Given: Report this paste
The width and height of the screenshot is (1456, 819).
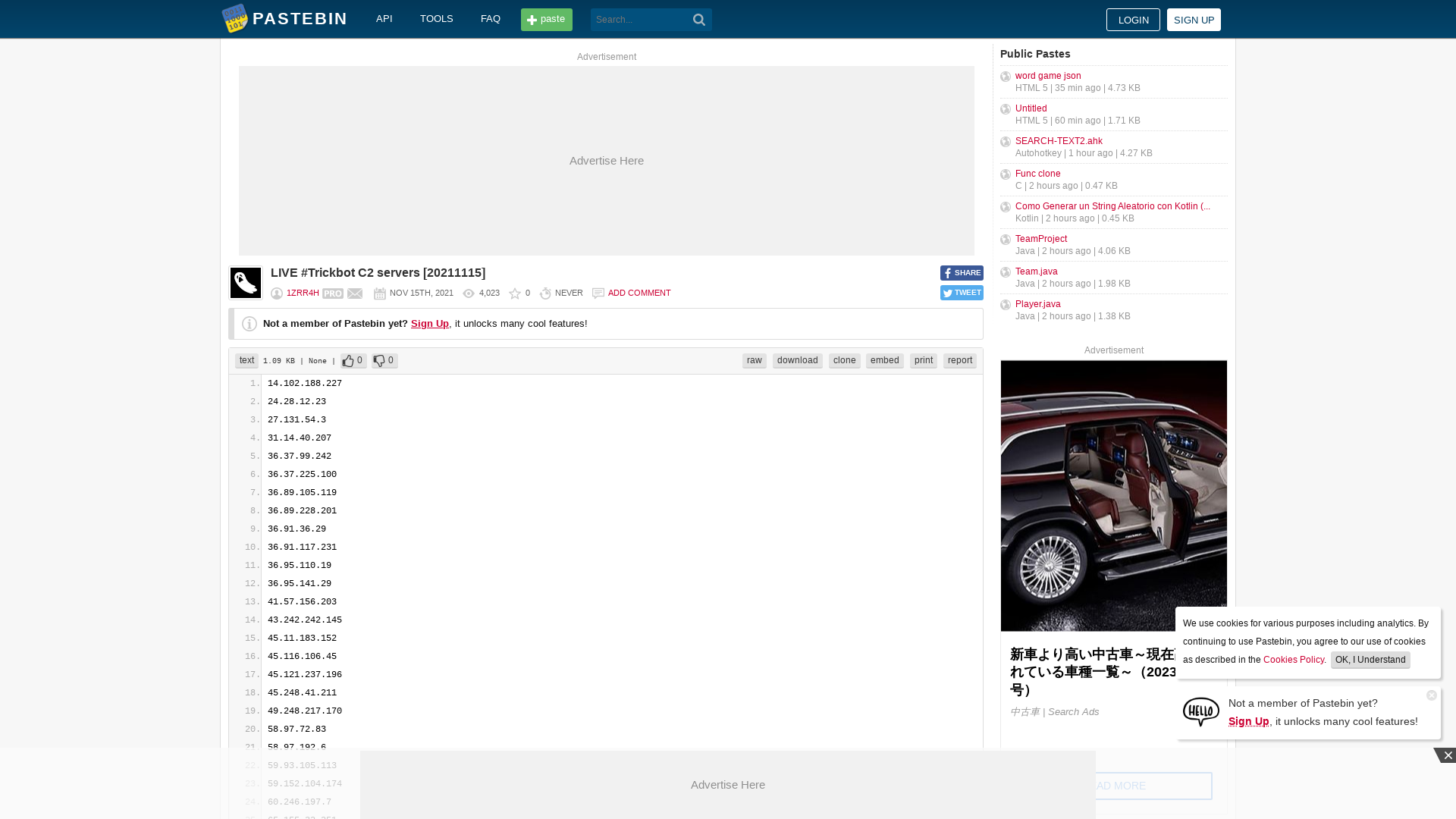Looking at the screenshot, I should pos(960,361).
